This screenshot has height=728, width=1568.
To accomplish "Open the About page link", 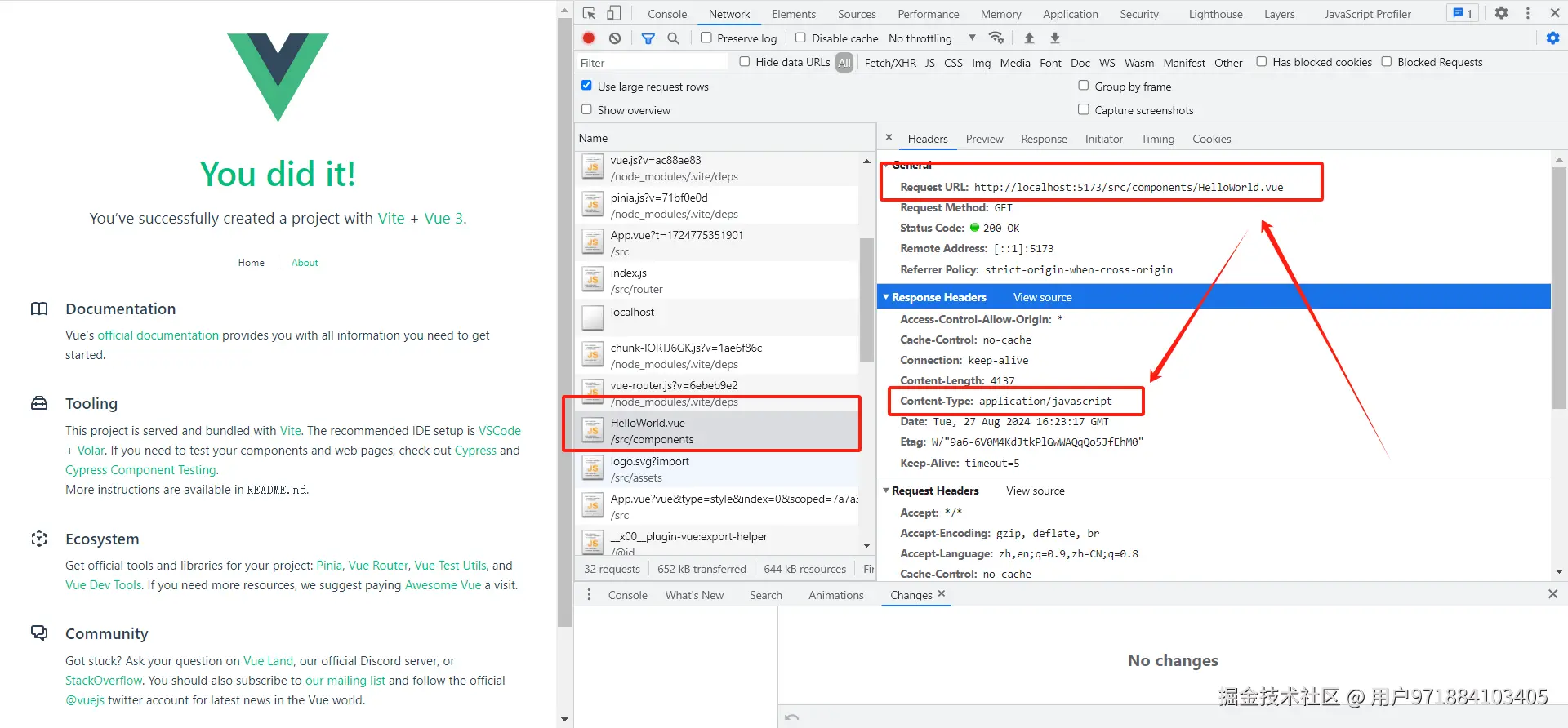I will click(x=305, y=263).
